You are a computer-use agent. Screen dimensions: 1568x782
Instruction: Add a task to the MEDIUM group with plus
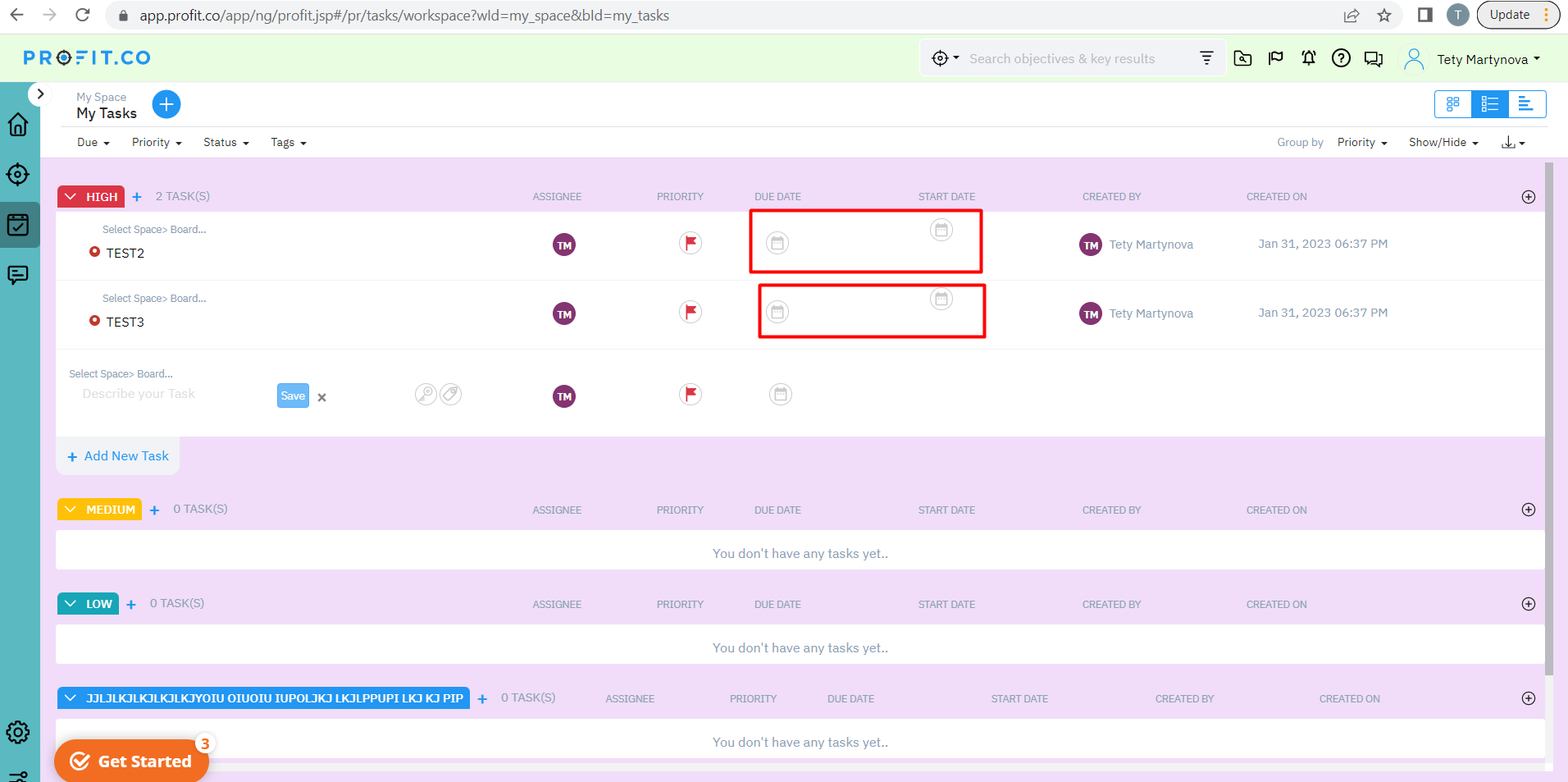click(x=154, y=510)
